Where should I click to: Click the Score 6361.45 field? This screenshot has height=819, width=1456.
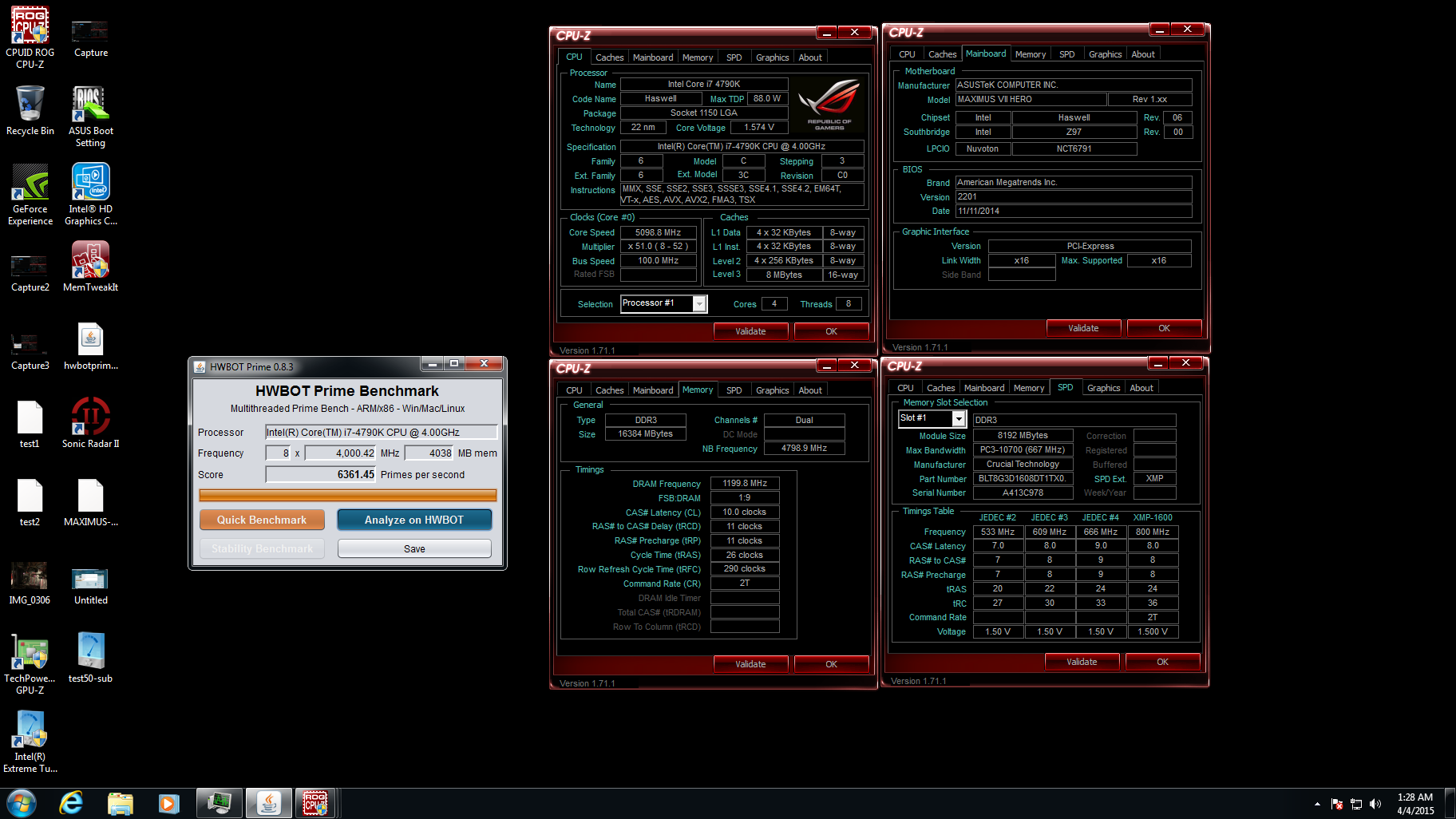pos(321,474)
